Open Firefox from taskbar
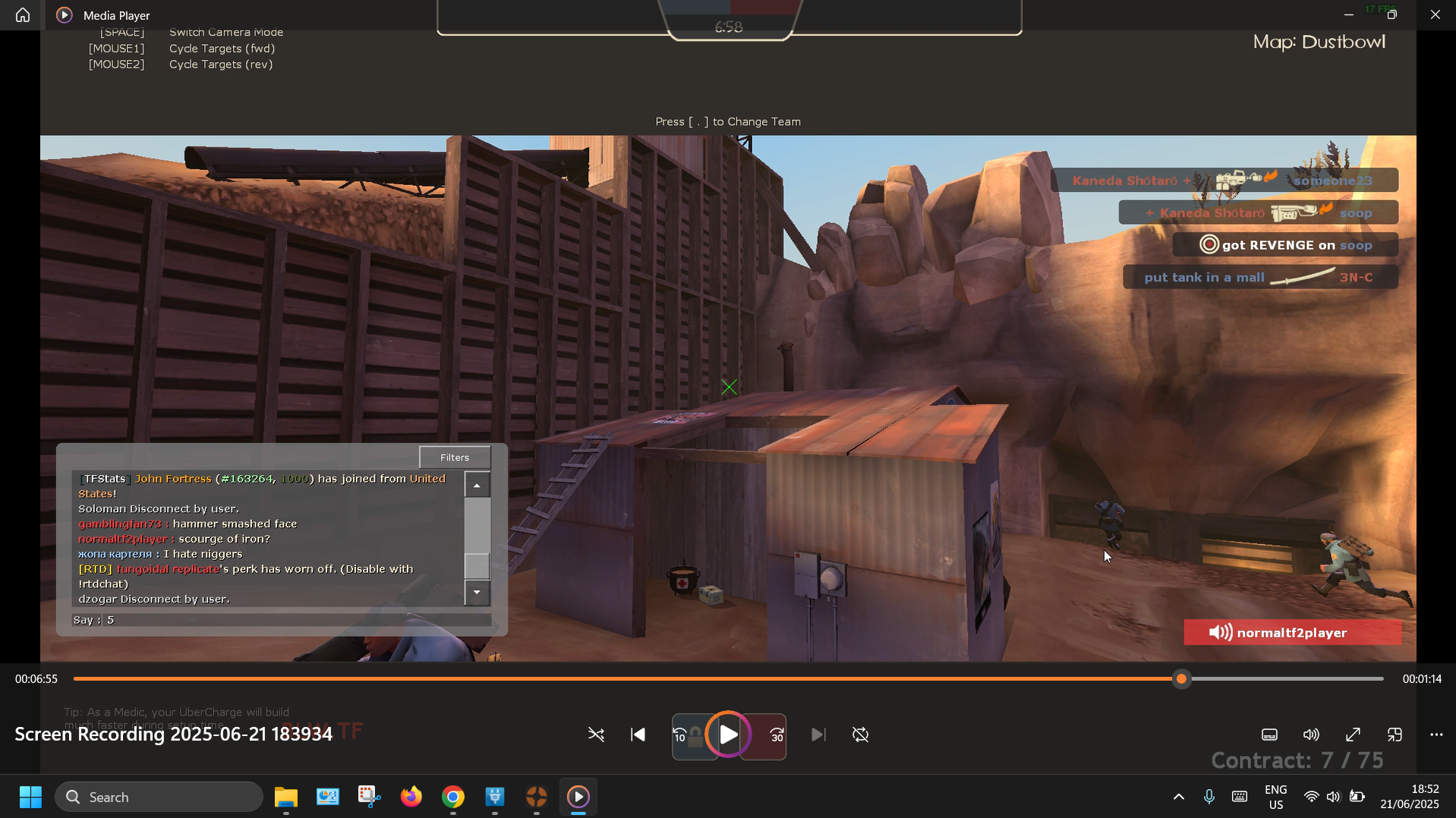The height and width of the screenshot is (818, 1456). tap(411, 797)
